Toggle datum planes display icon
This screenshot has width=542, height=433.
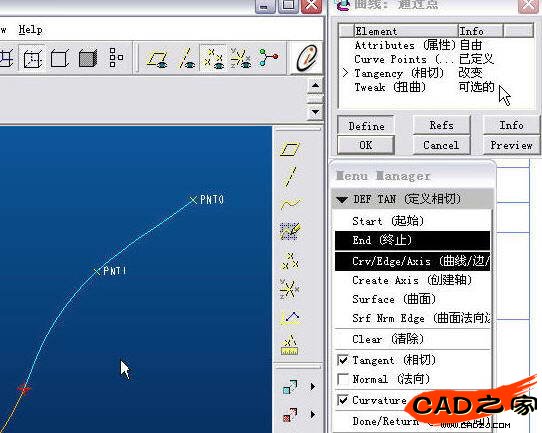(157, 58)
